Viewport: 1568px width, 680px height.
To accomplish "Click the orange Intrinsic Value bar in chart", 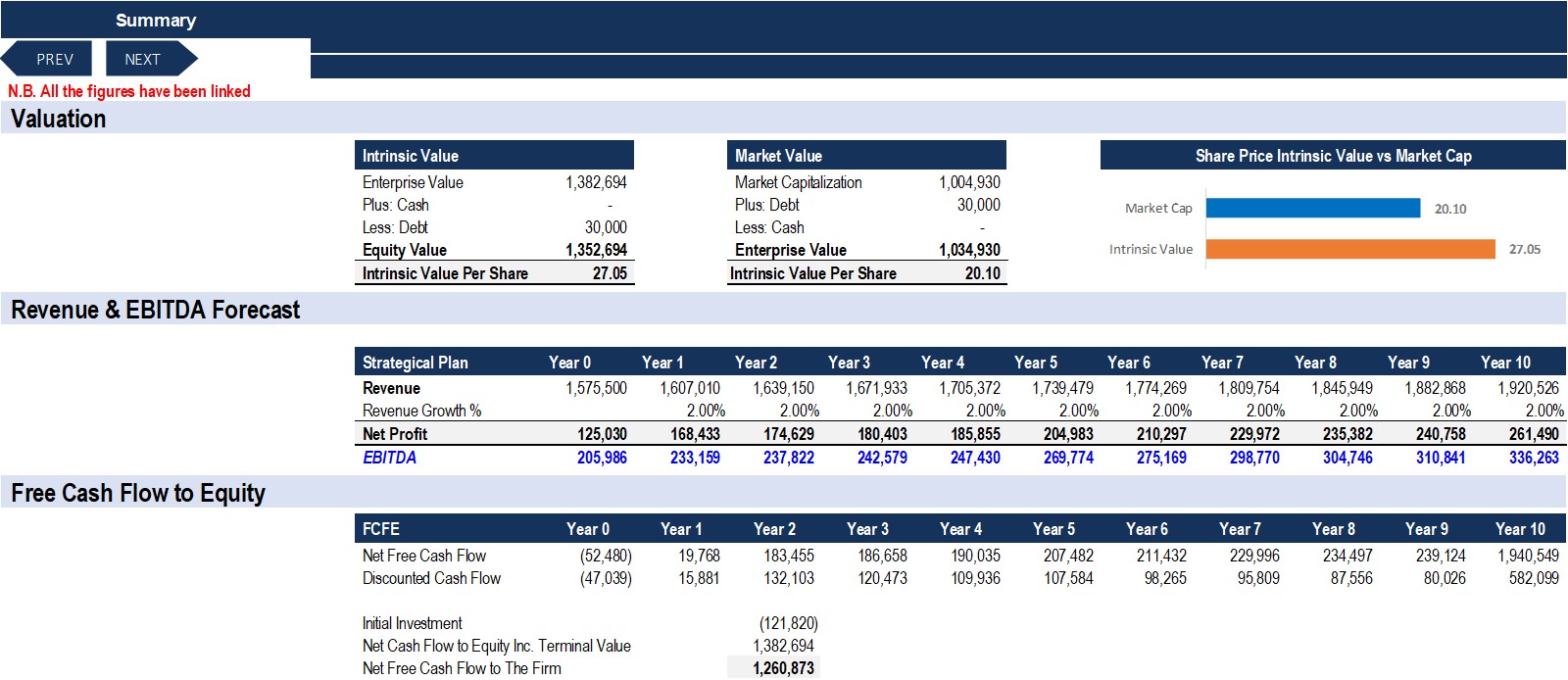I will pyautogui.click(x=1350, y=249).
